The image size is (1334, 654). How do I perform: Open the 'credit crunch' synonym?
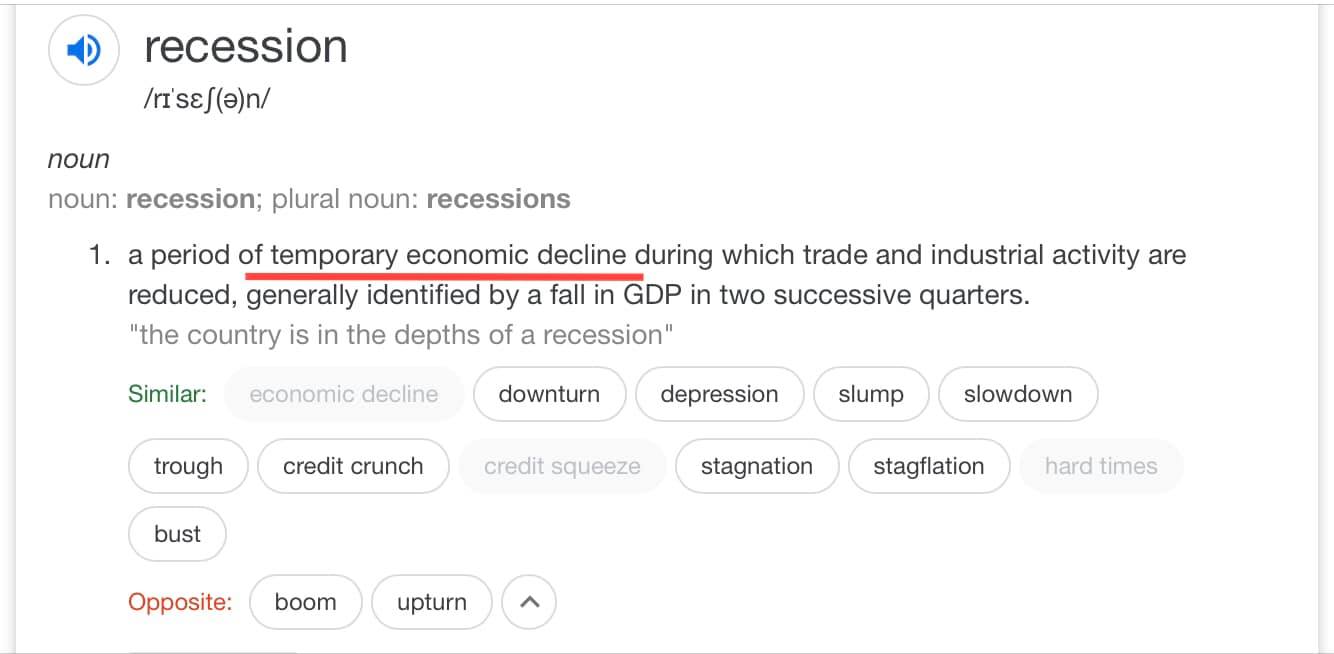(353, 466)
